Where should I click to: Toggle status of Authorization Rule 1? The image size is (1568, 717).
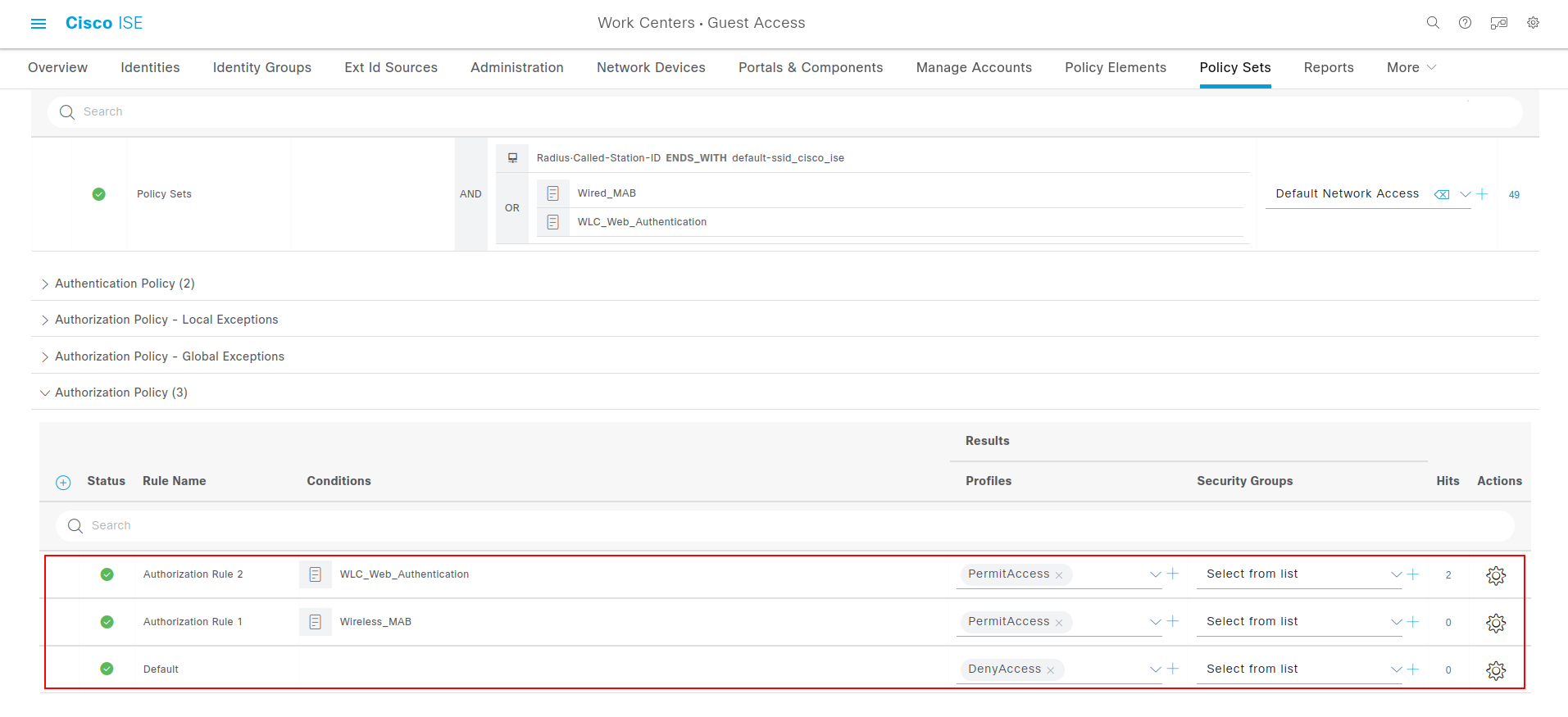(x=107, y=622)
